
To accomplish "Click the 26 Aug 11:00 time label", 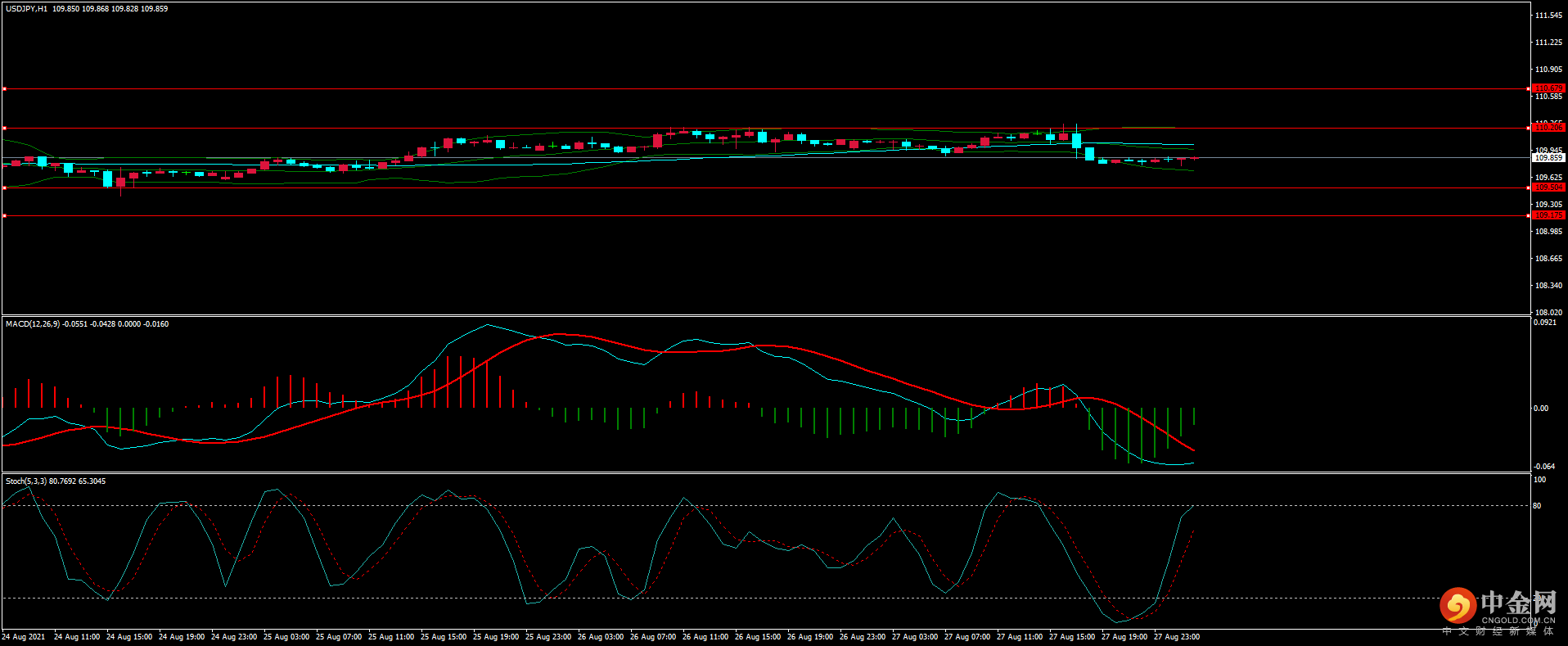I will click(x=705, y=637).
